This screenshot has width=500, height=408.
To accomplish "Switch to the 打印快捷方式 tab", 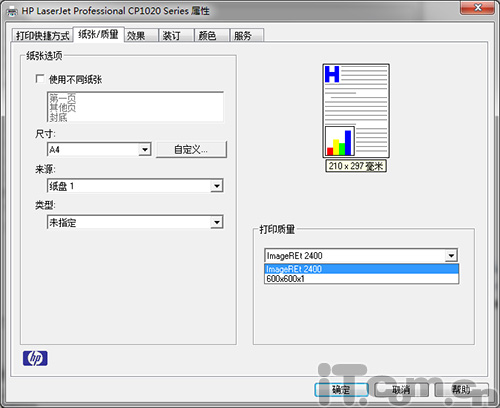I will click(43, 35).
